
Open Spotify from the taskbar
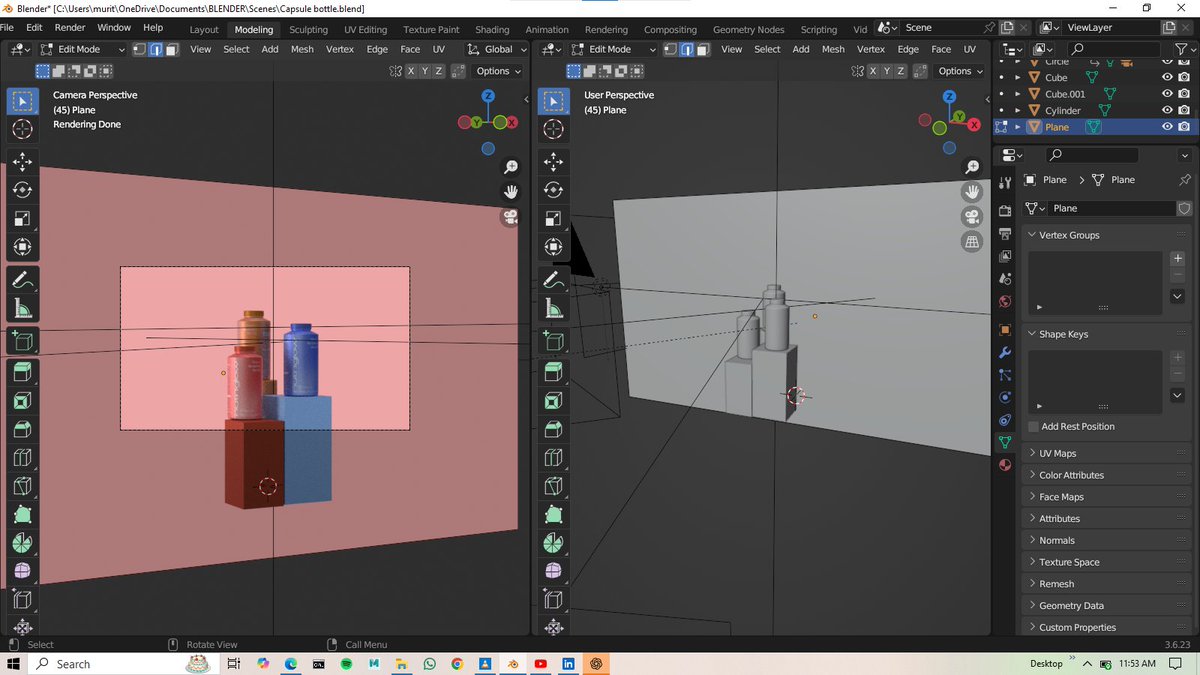(347, 664)
